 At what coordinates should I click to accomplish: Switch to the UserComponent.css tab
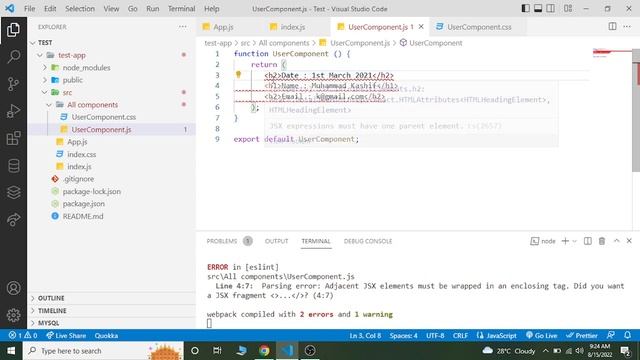(479, 27)
